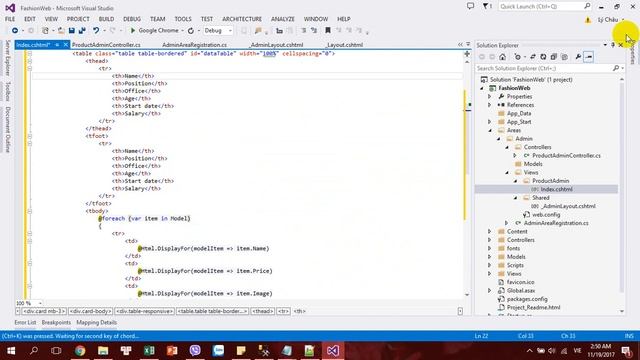This screenshot has width=640, height=360.
Task: Click Show All Files icon in Solution Explorer
Action: [x=564, y=57]
